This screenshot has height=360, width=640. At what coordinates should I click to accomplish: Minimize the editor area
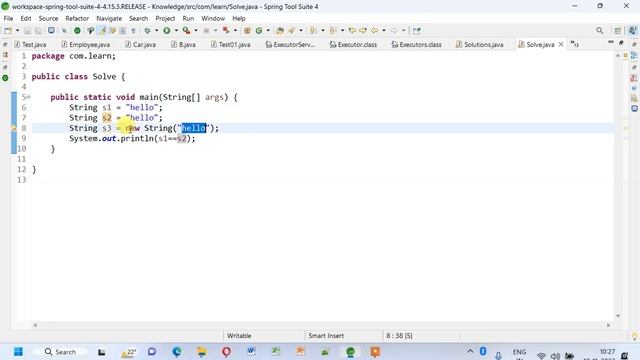tap(611, 42)
